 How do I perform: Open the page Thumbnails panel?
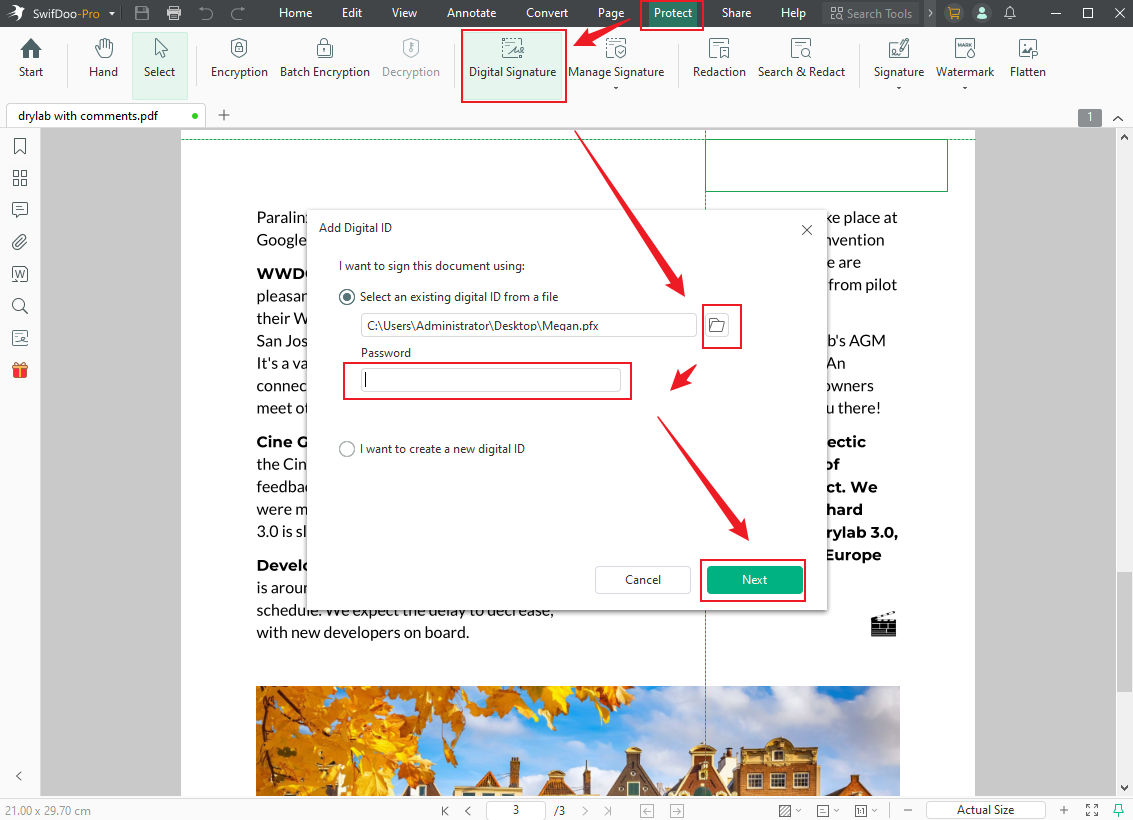click(19, 178)
